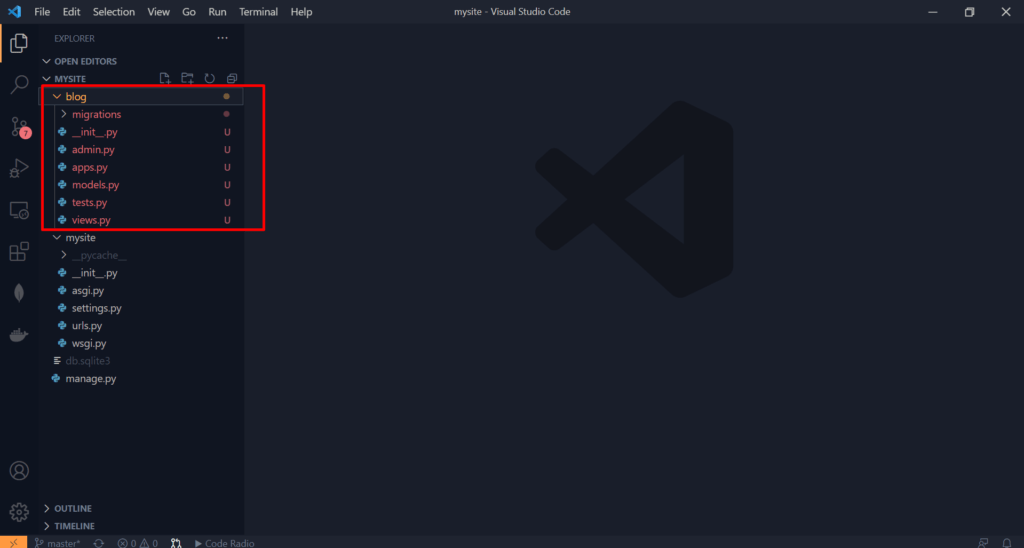
Task: Synchronize changes from status bar
Action: (99, 543)
